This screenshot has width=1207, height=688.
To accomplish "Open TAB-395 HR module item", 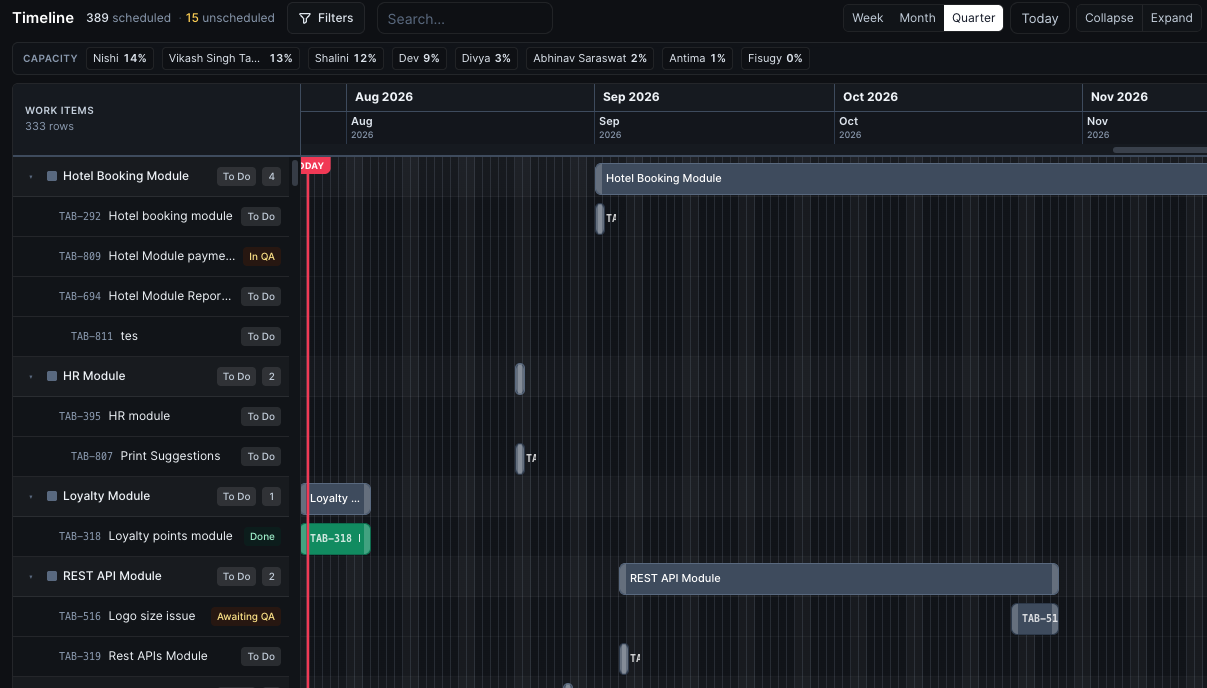I will pyautogui.click(x=151, y=416).
